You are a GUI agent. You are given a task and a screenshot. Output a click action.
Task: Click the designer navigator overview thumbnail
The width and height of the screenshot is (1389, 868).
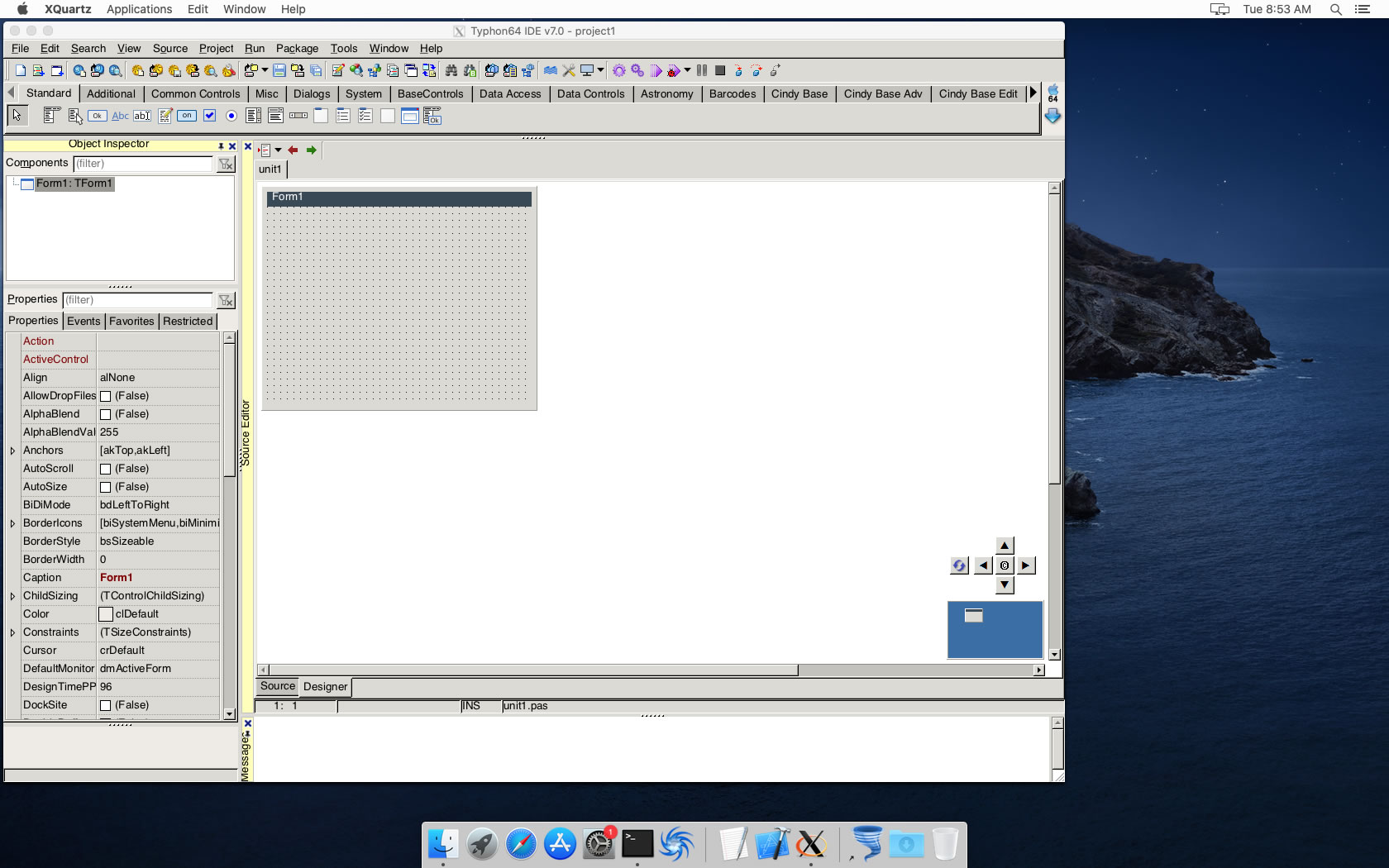coord(995,630)
